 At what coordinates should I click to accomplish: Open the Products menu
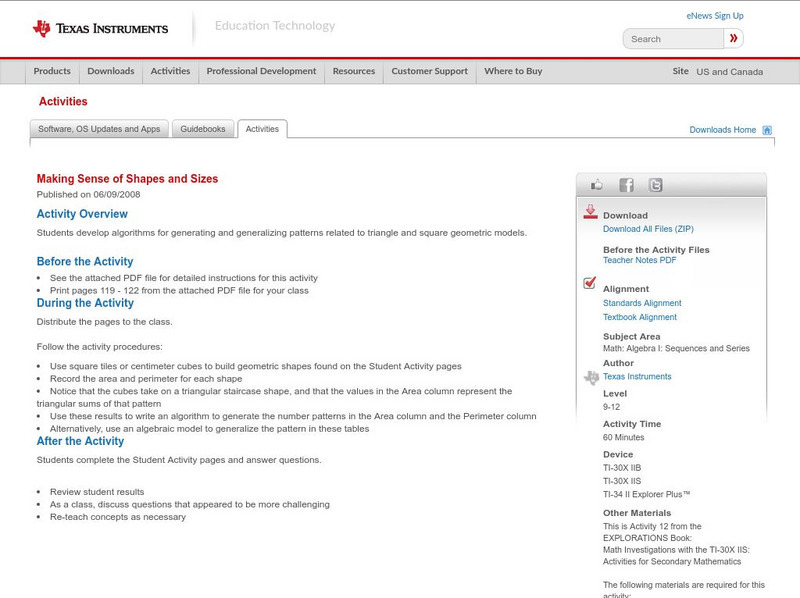tap(52, 71)
